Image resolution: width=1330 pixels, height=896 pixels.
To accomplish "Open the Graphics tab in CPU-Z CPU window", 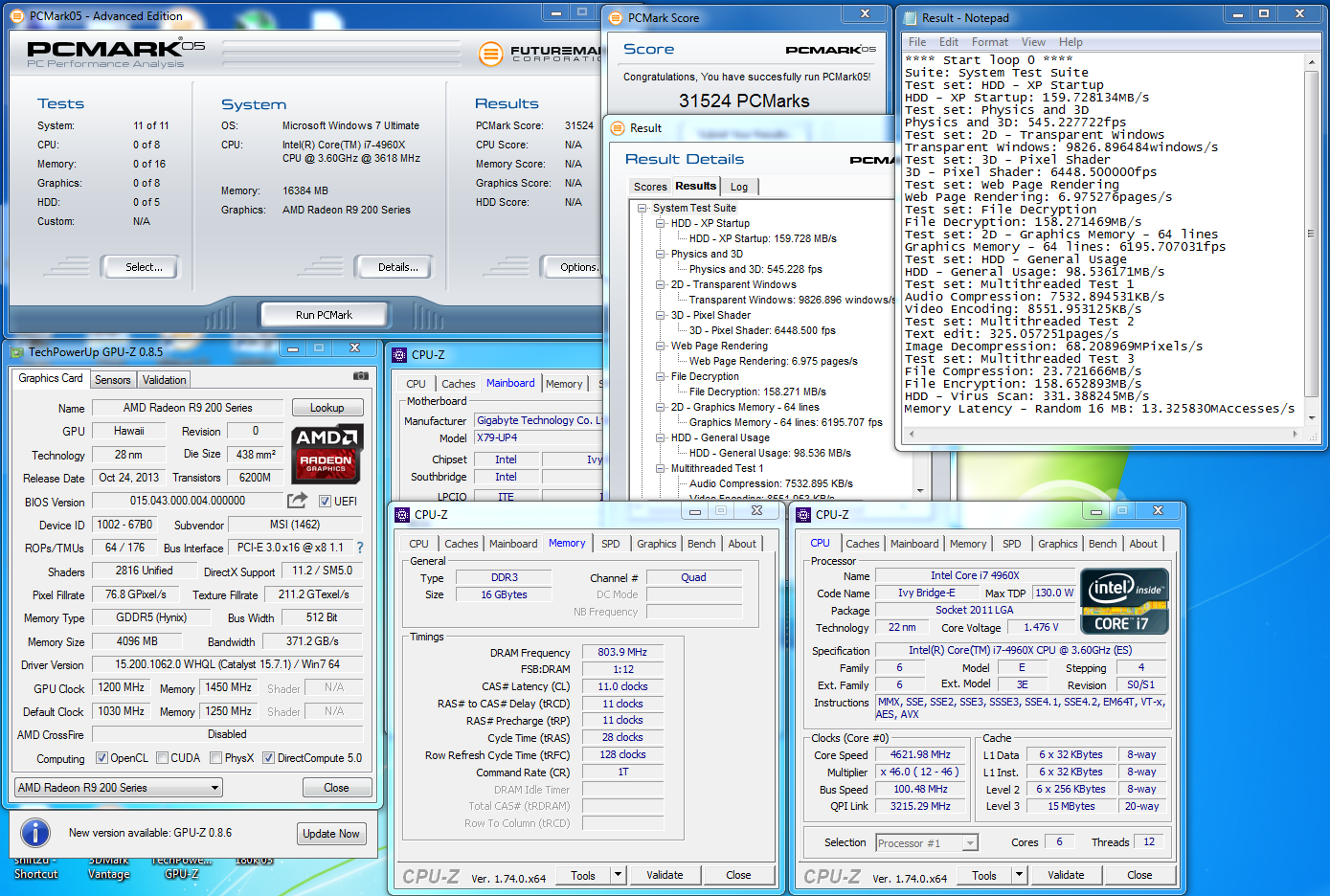I will tap(1057, 544).
